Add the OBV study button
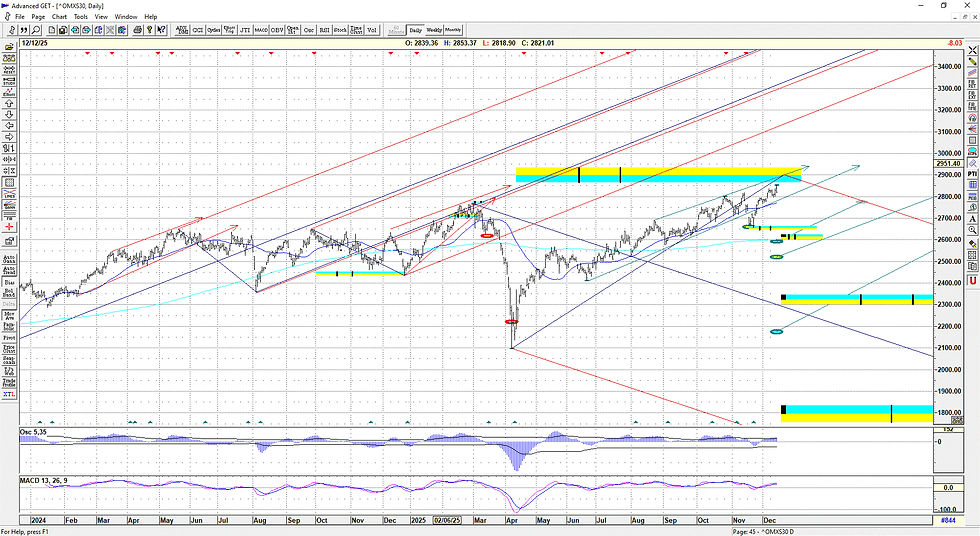Viewport: 980px width, 536px height. (x=277, y=30)
